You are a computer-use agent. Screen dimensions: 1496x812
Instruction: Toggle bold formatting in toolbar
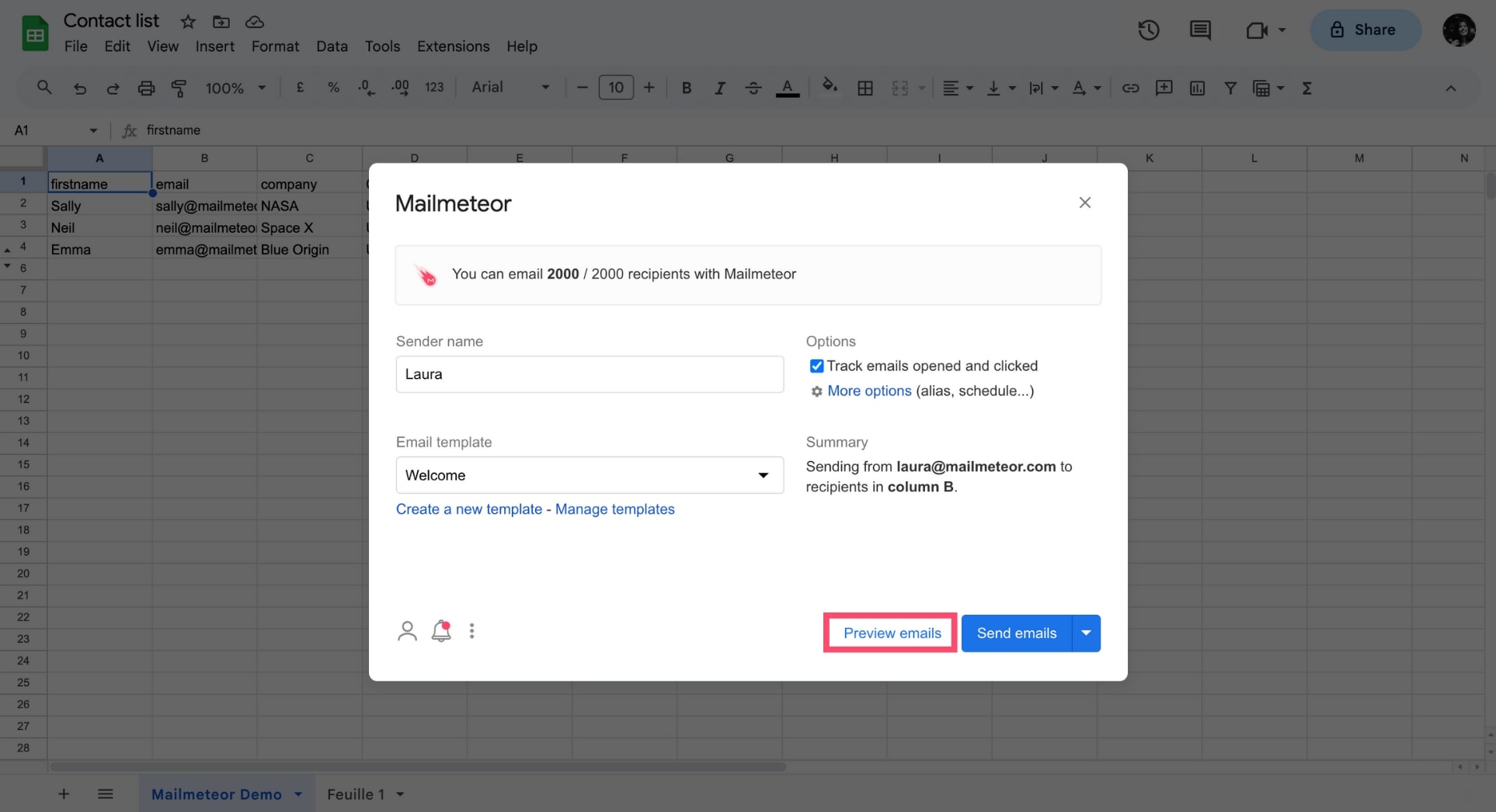click(686, 88)
